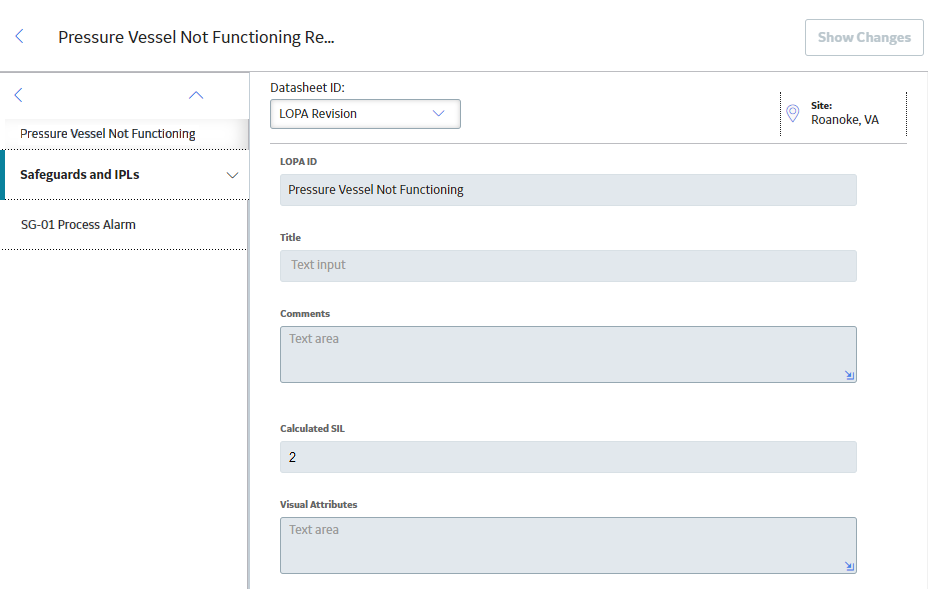The height and width of the screenshot is (589, 928).
Task: Click the Visual Attributes resize handle icon
Action: tap(849, 567)
